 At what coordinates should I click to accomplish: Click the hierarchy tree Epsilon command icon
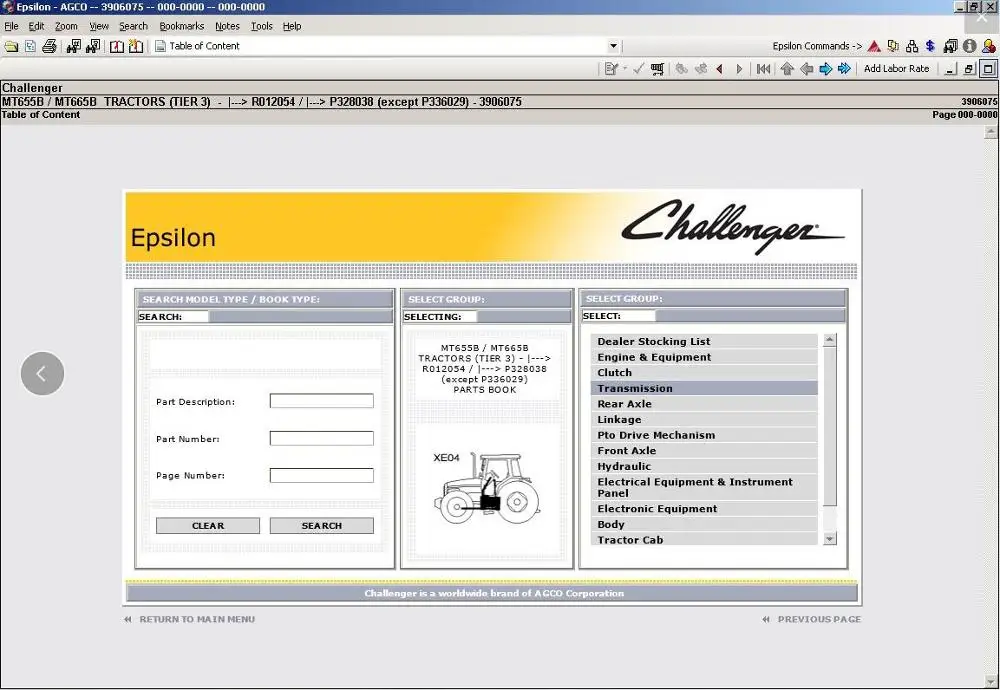click(x=912, y=46)
